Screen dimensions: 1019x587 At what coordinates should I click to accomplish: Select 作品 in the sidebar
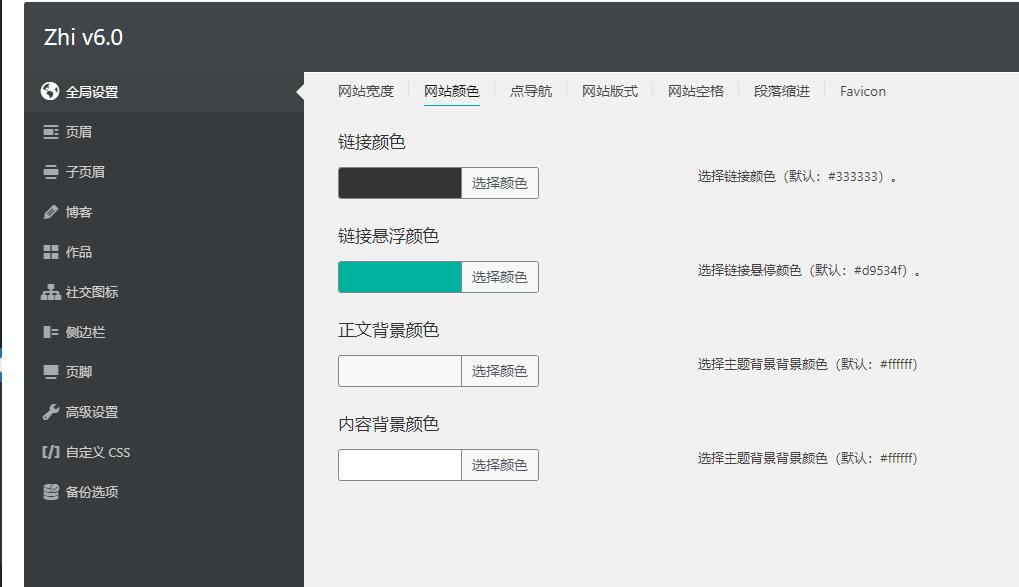[164, 252]
